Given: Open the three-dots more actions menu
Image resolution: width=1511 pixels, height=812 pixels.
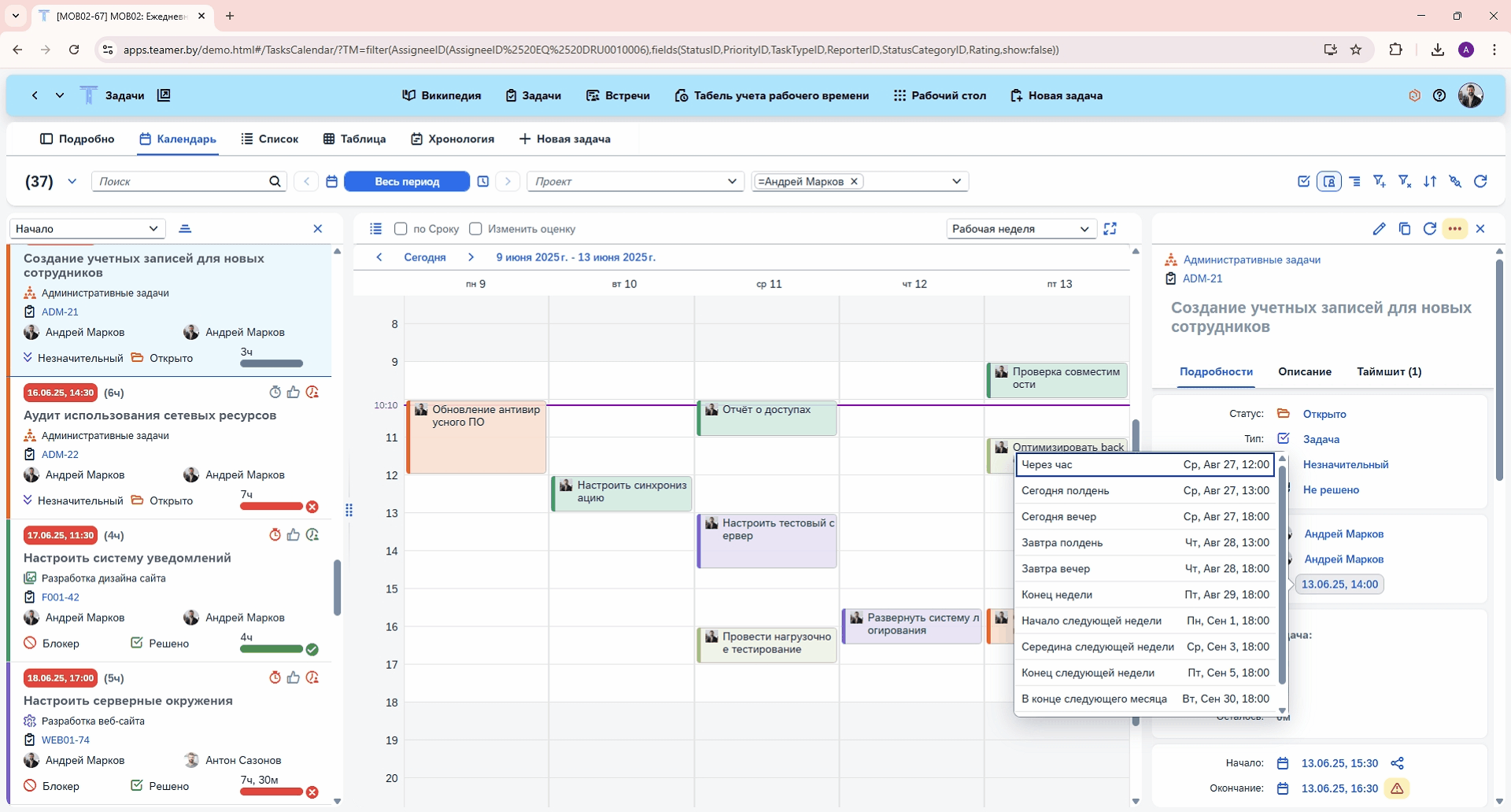Looking at the screenshot, I should (x=1455, y=229).
